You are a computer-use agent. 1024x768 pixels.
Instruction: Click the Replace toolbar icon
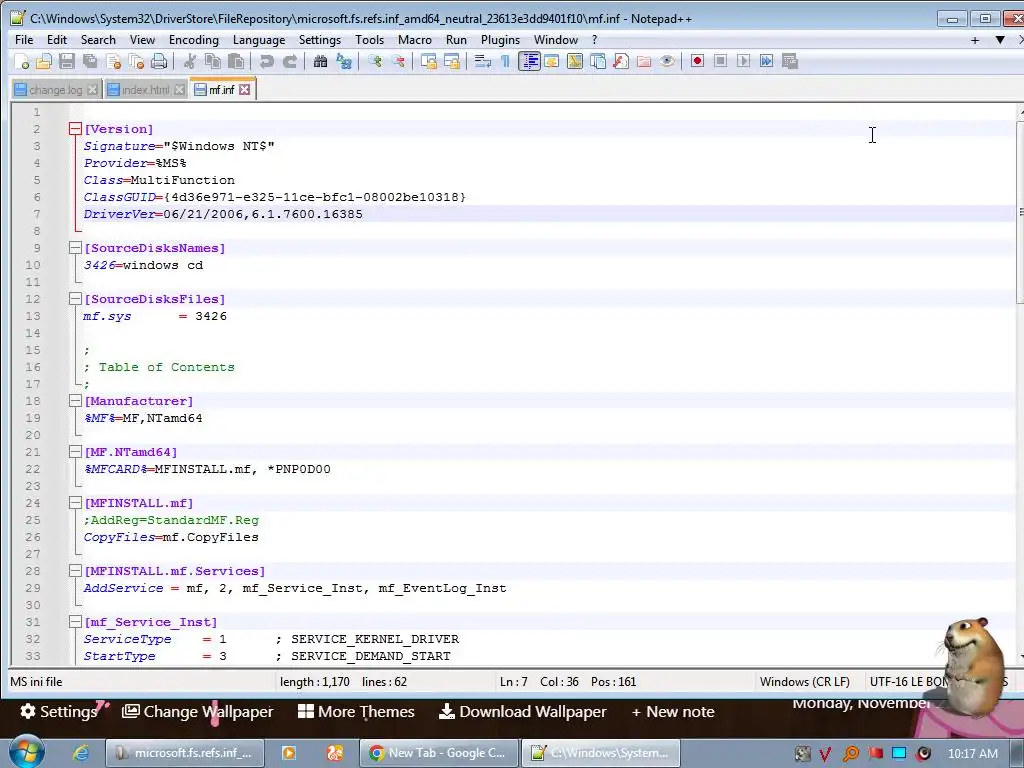[x=344, y=61]
